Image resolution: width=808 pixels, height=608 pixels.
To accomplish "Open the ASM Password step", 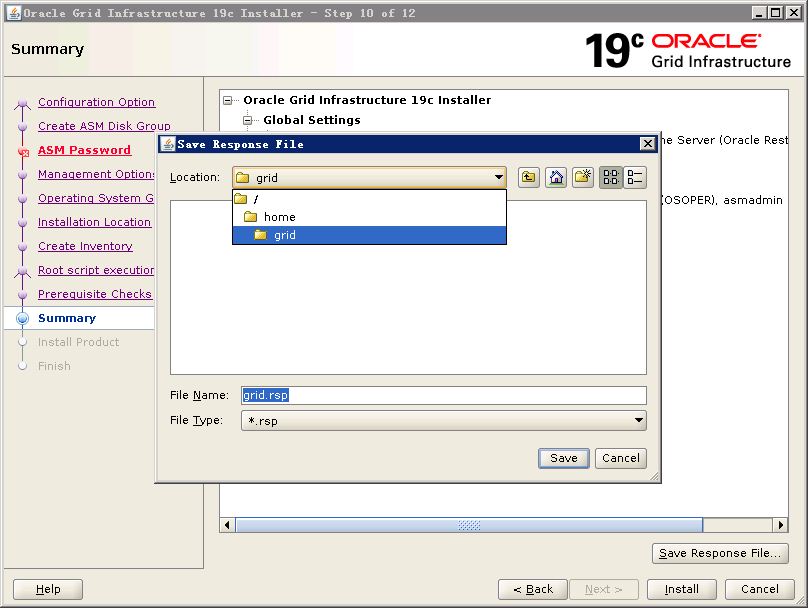I will pyautogui.click(x=85, y=150).
